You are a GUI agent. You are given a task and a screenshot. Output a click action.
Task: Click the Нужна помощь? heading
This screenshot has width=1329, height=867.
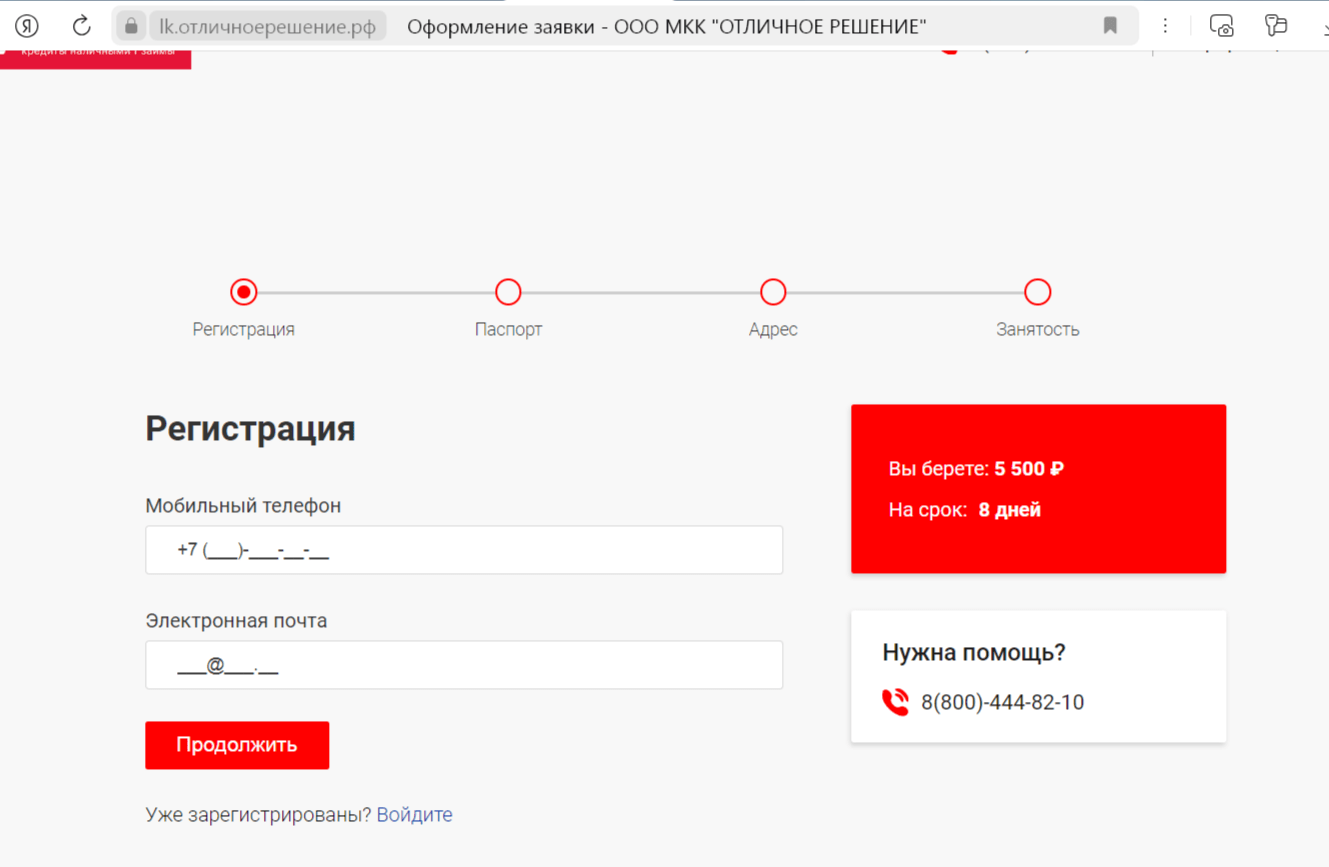pyautogui.click(x=974, y=653)
